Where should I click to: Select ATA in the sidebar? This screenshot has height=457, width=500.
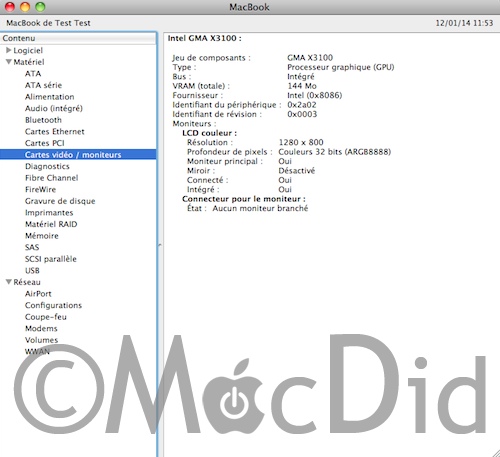pyautogui.click(x=33, y=74)
